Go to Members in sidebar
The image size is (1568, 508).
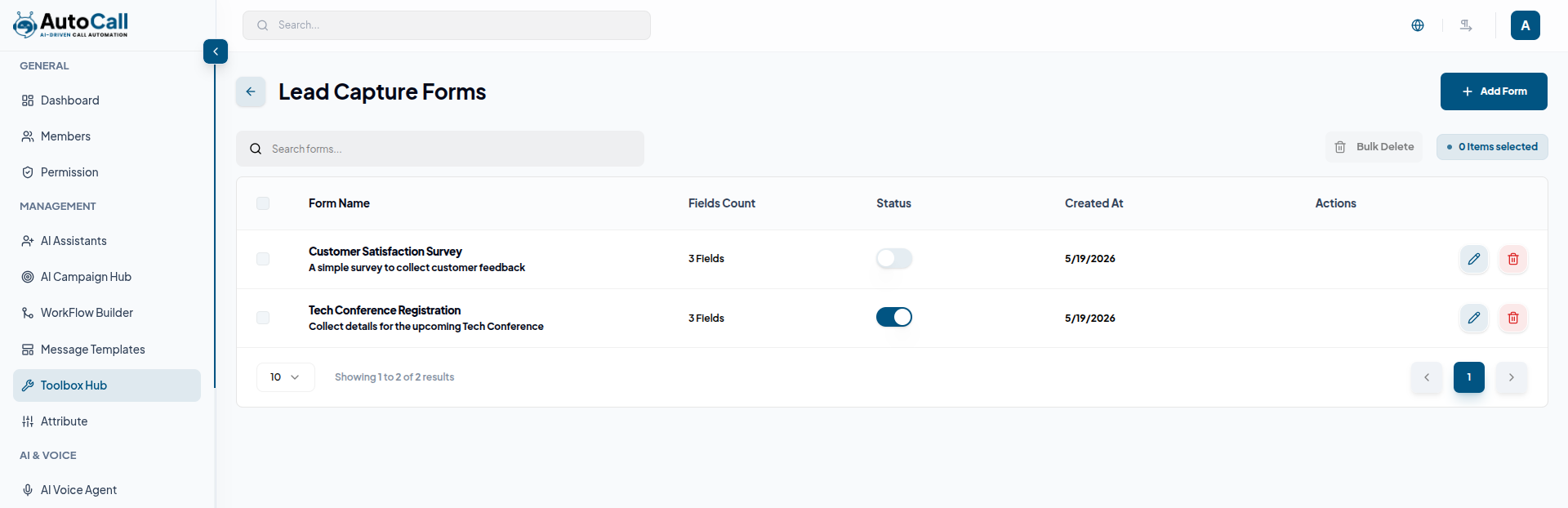107,136
